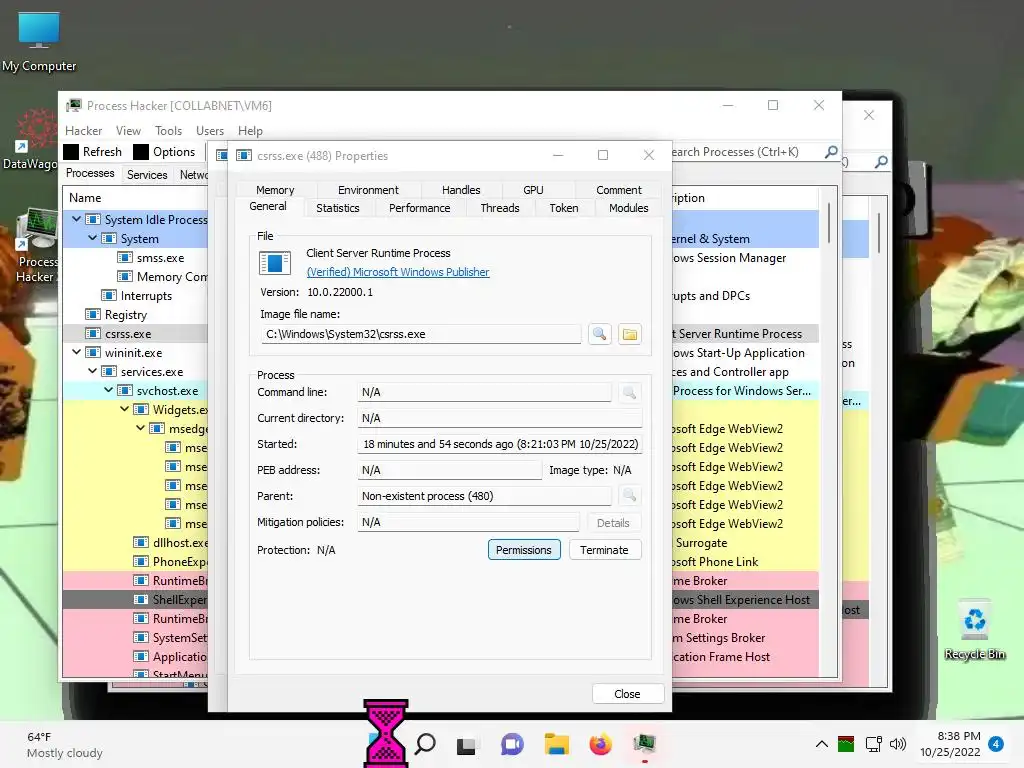Open the Environment tab

(x=368, y=190)
